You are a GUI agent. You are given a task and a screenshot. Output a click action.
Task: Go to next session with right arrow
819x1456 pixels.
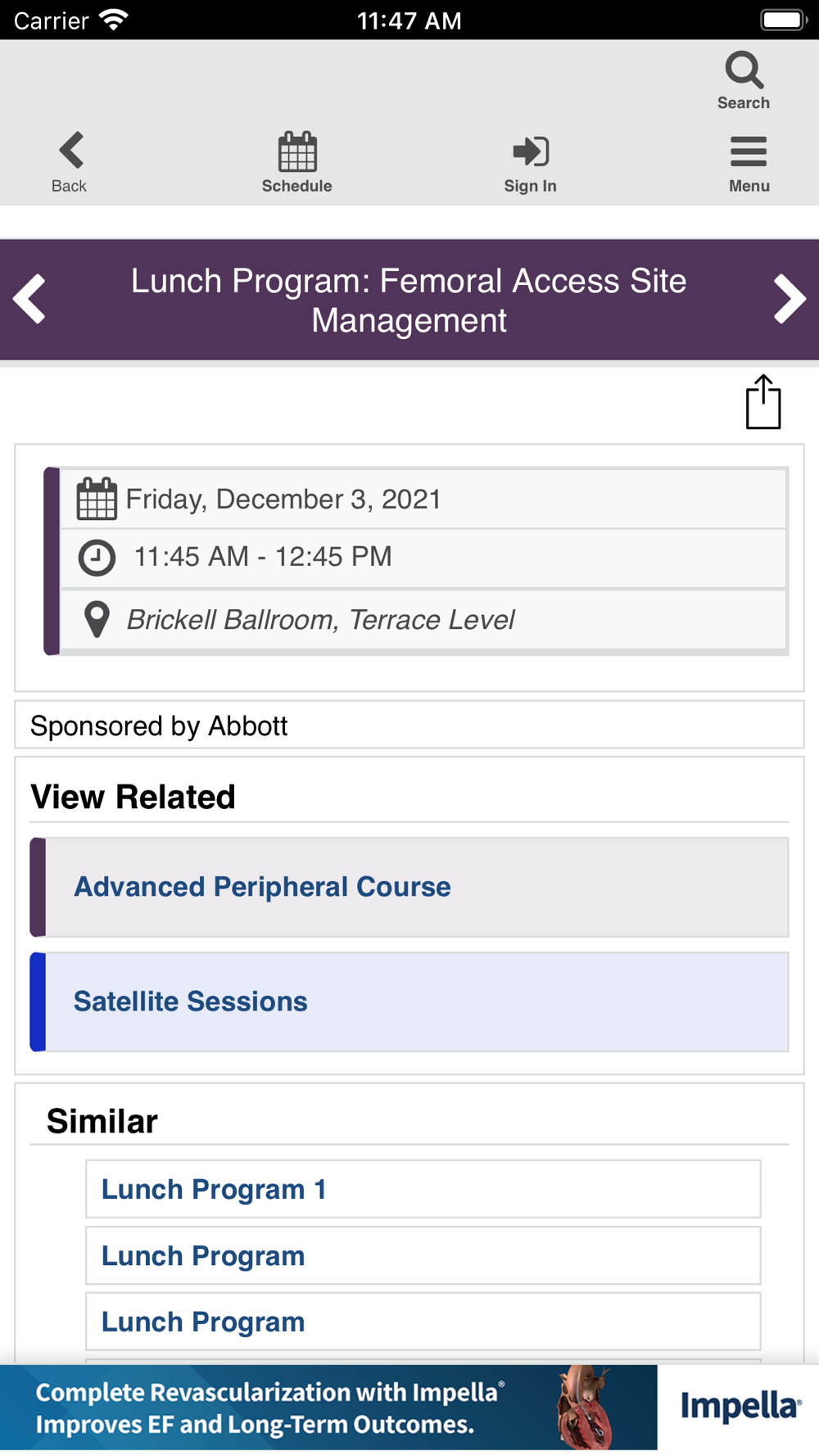[x=790, y=300]
